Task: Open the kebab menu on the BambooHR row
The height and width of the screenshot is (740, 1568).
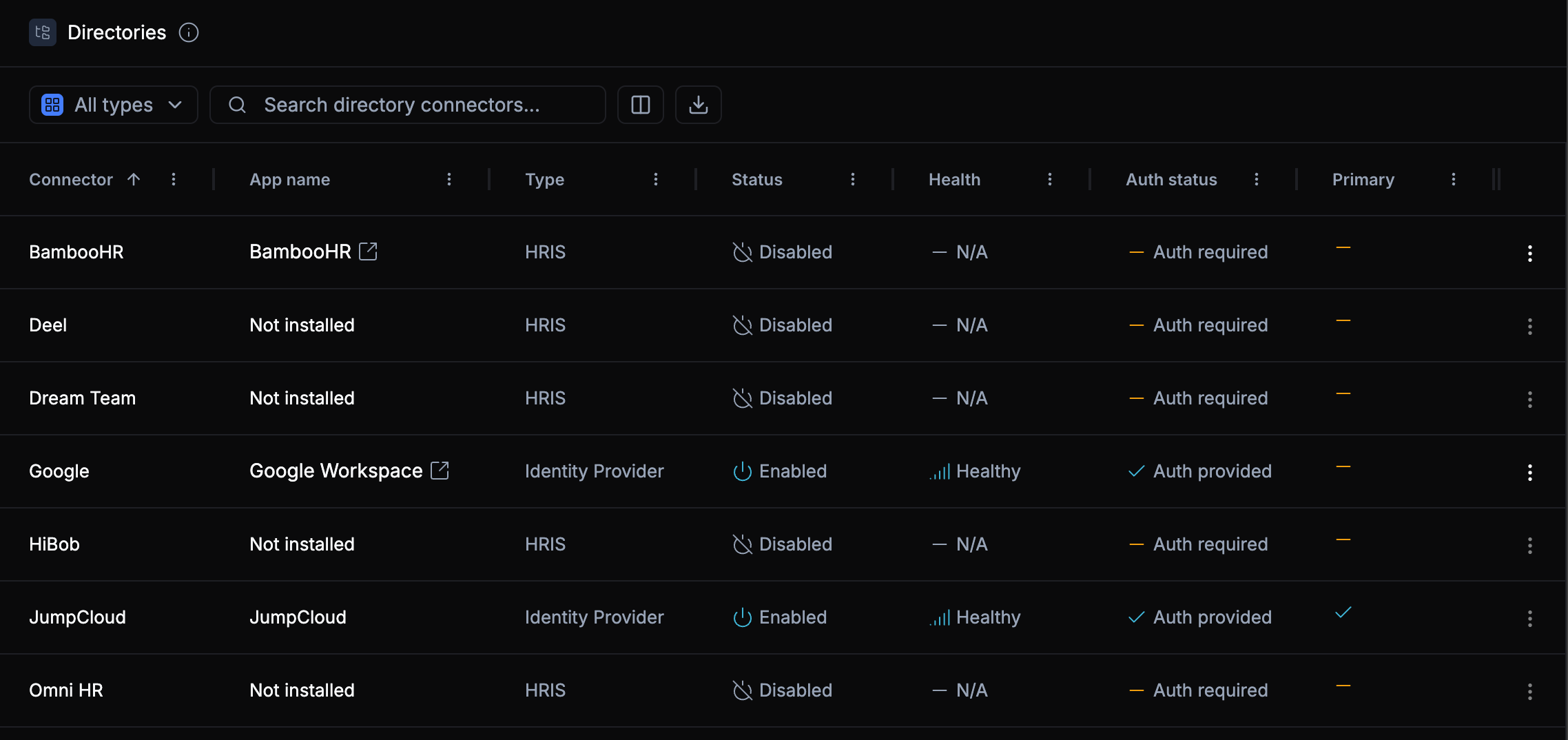Action: [1529, 253]
